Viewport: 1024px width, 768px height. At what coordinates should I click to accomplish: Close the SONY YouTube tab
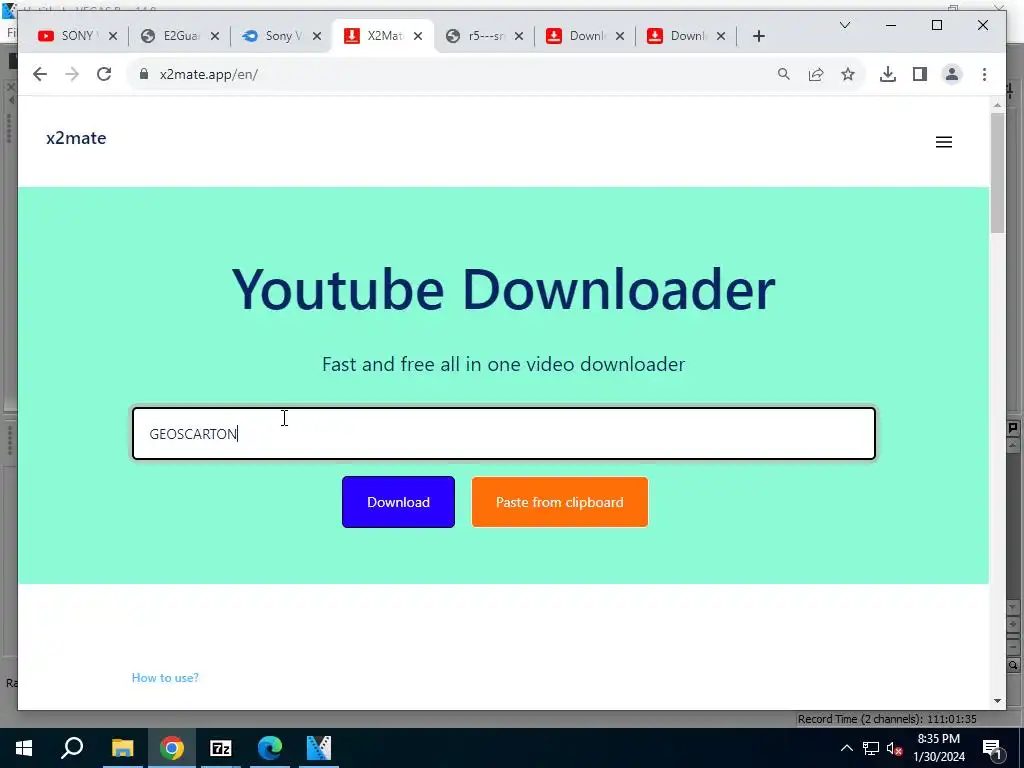point(113,36)
